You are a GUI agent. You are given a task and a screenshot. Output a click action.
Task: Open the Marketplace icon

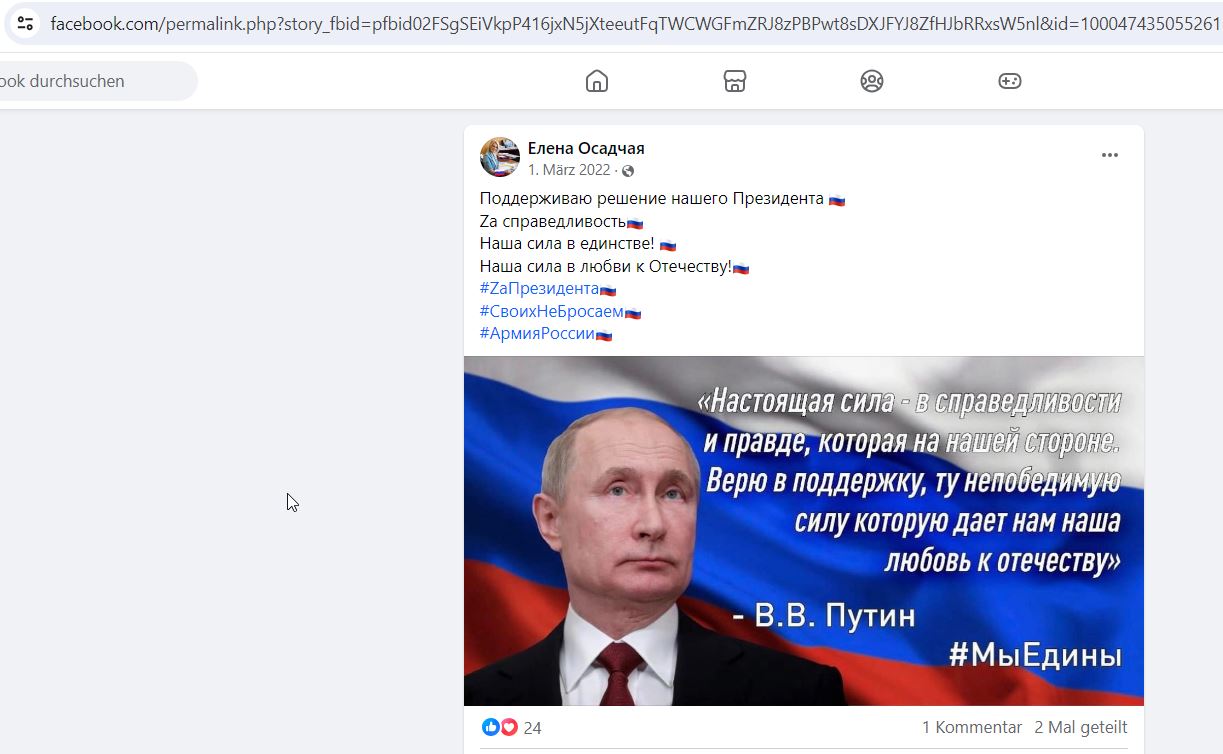tap(735, 81)
